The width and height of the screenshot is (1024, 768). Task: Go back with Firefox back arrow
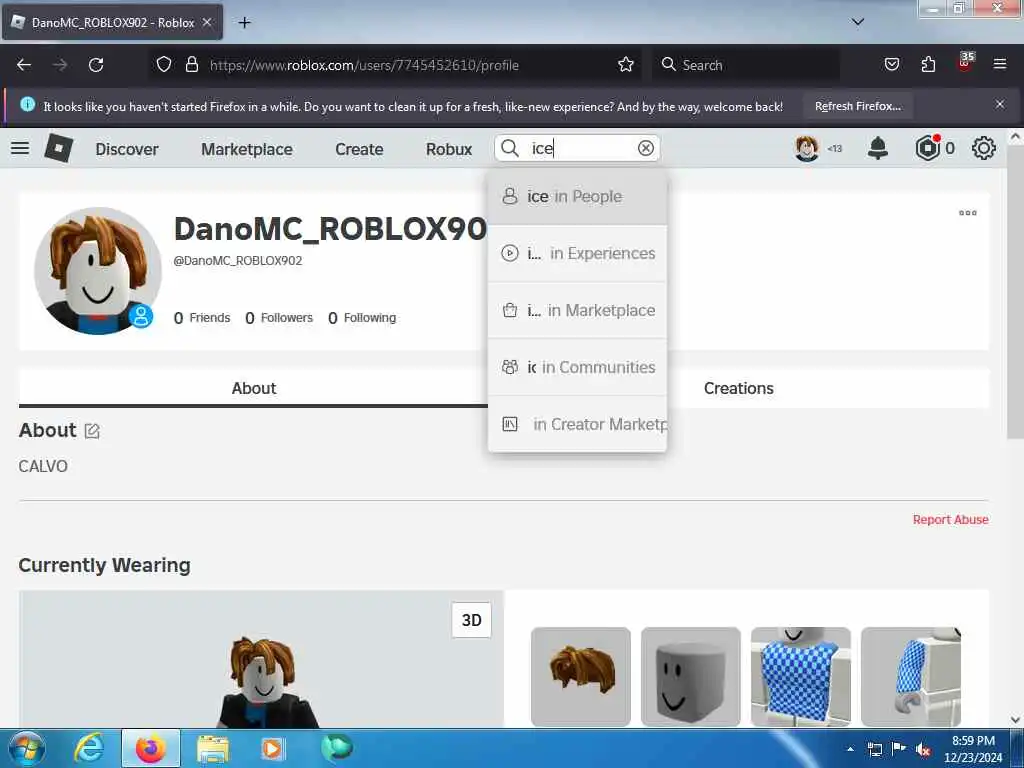(x=24, y=65)
